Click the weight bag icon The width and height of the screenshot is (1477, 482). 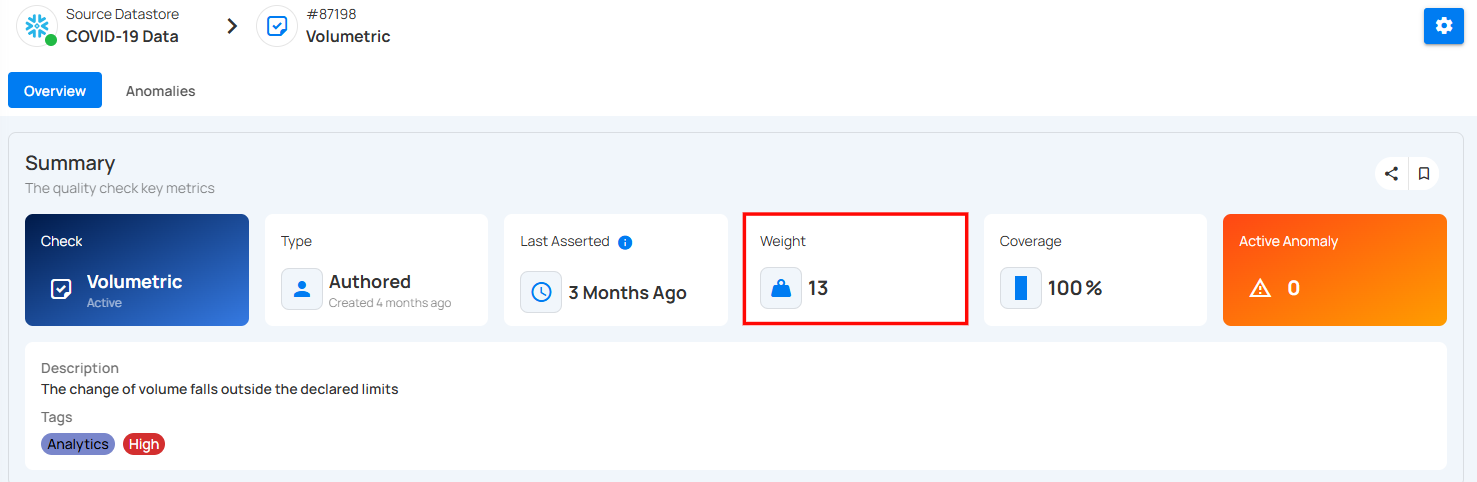(781, 289)
